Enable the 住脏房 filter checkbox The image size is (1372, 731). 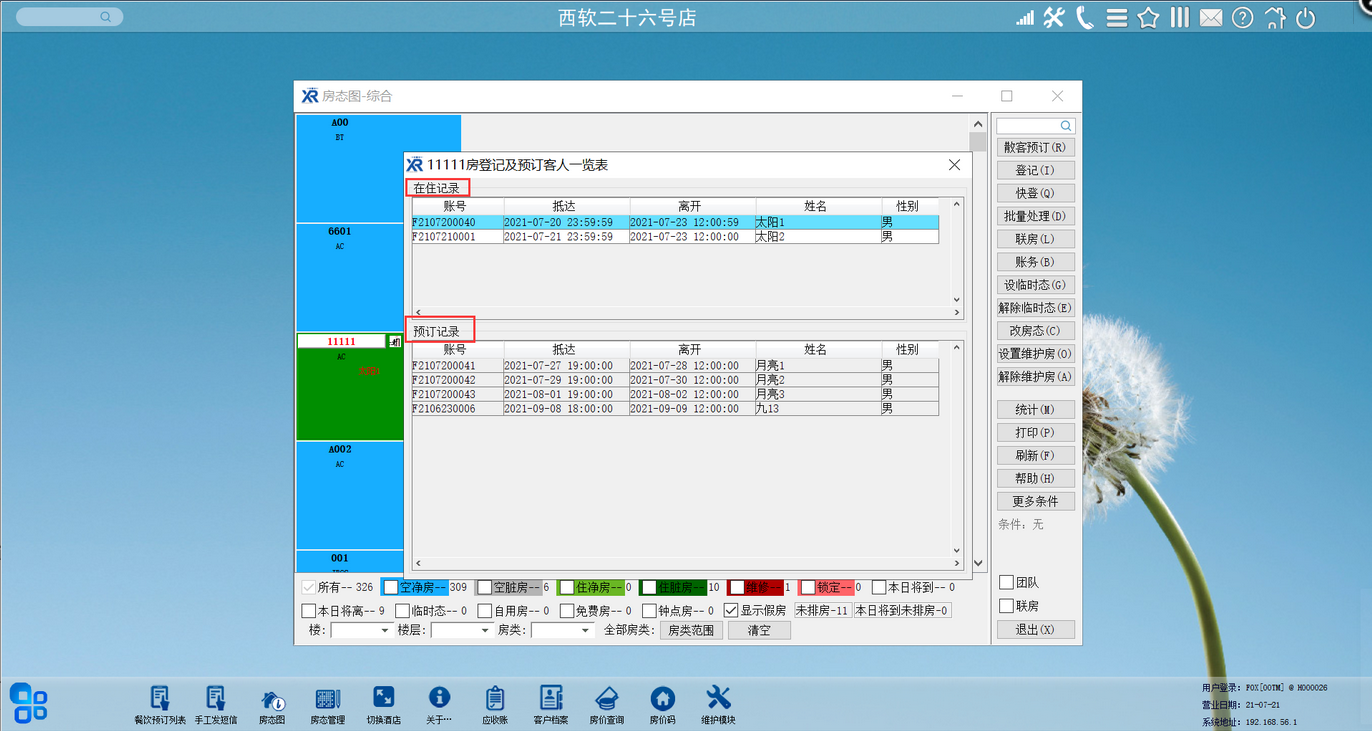[648, 587]
